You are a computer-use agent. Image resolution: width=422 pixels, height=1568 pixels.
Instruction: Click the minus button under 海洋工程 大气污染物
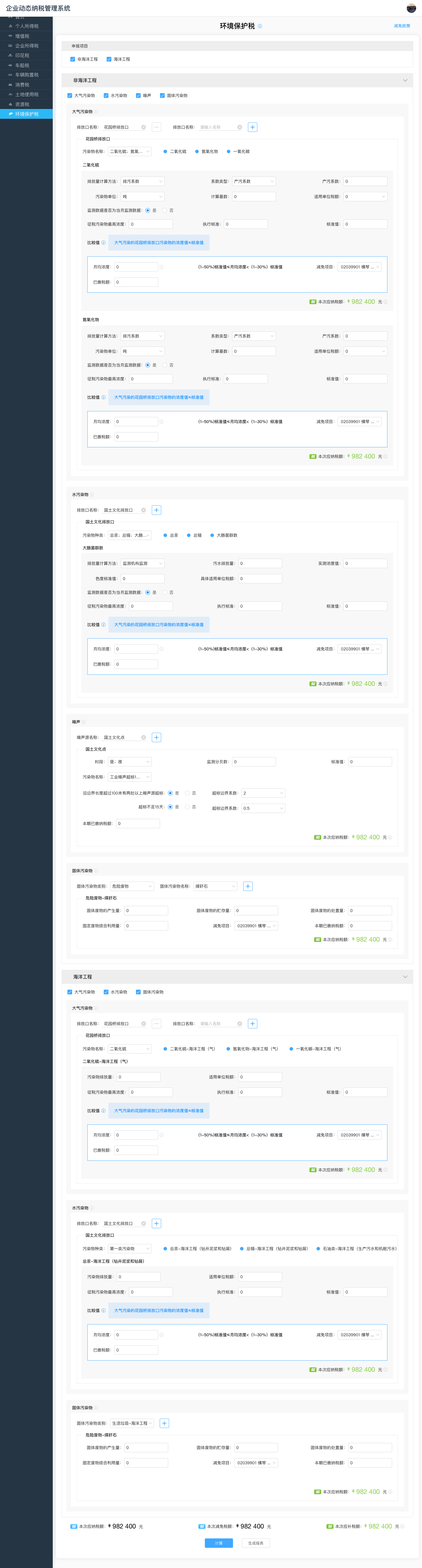156,1024
